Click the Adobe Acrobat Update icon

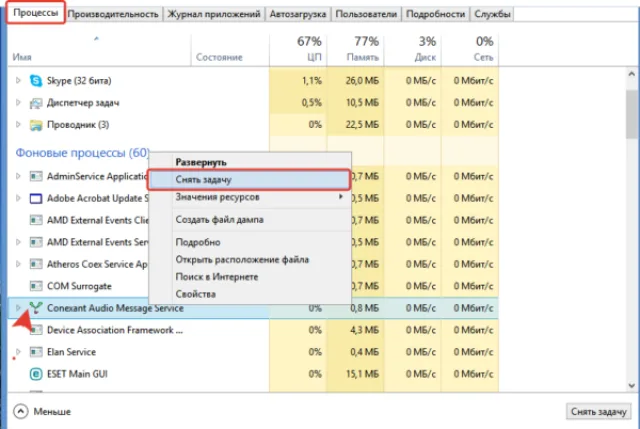tap(36, 198)
